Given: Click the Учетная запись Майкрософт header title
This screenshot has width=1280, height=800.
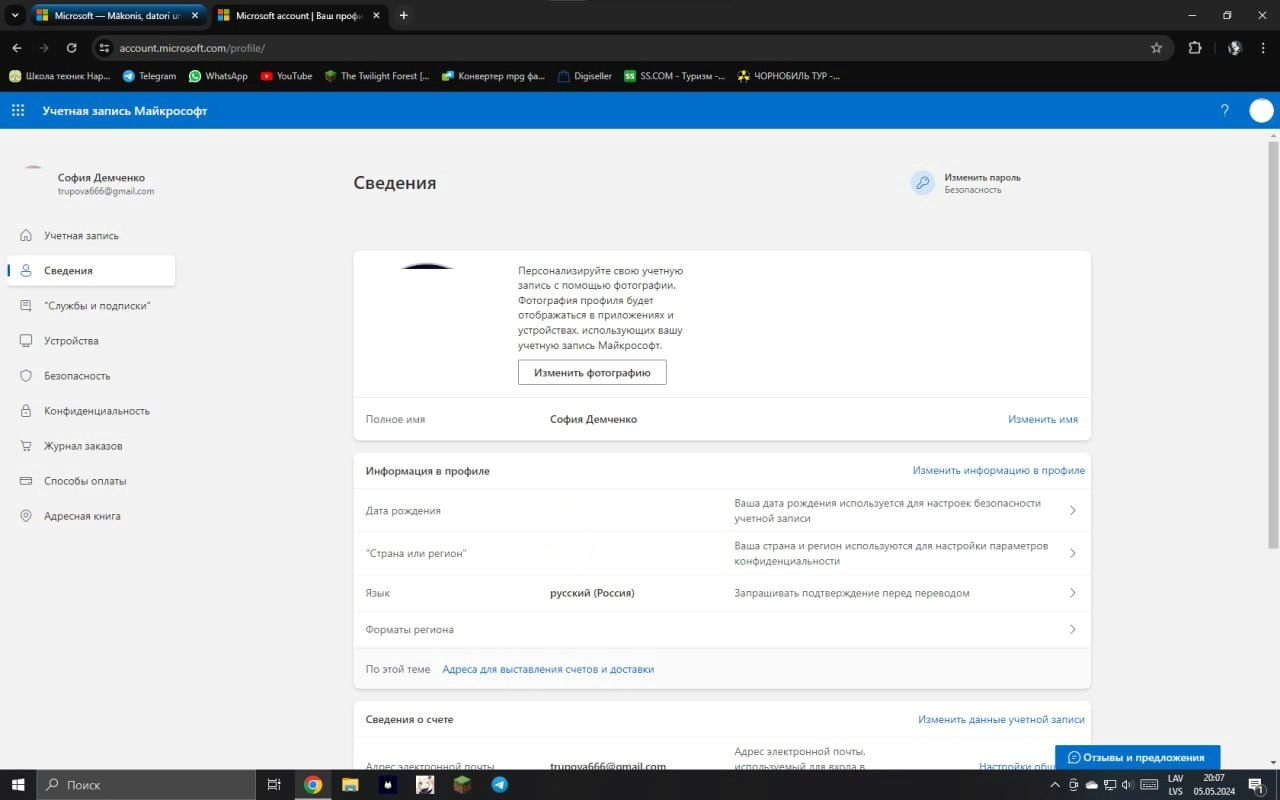Looking at the screenshot, I should (125, 111).
